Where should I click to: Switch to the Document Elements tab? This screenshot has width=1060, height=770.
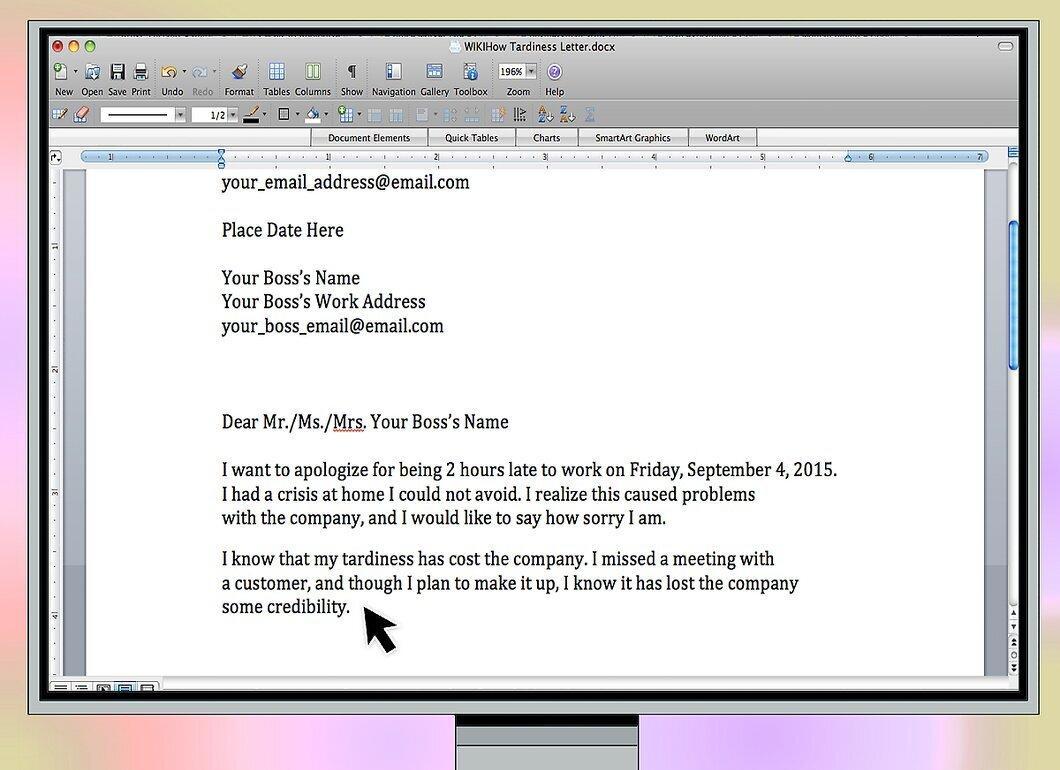[369, 138]
